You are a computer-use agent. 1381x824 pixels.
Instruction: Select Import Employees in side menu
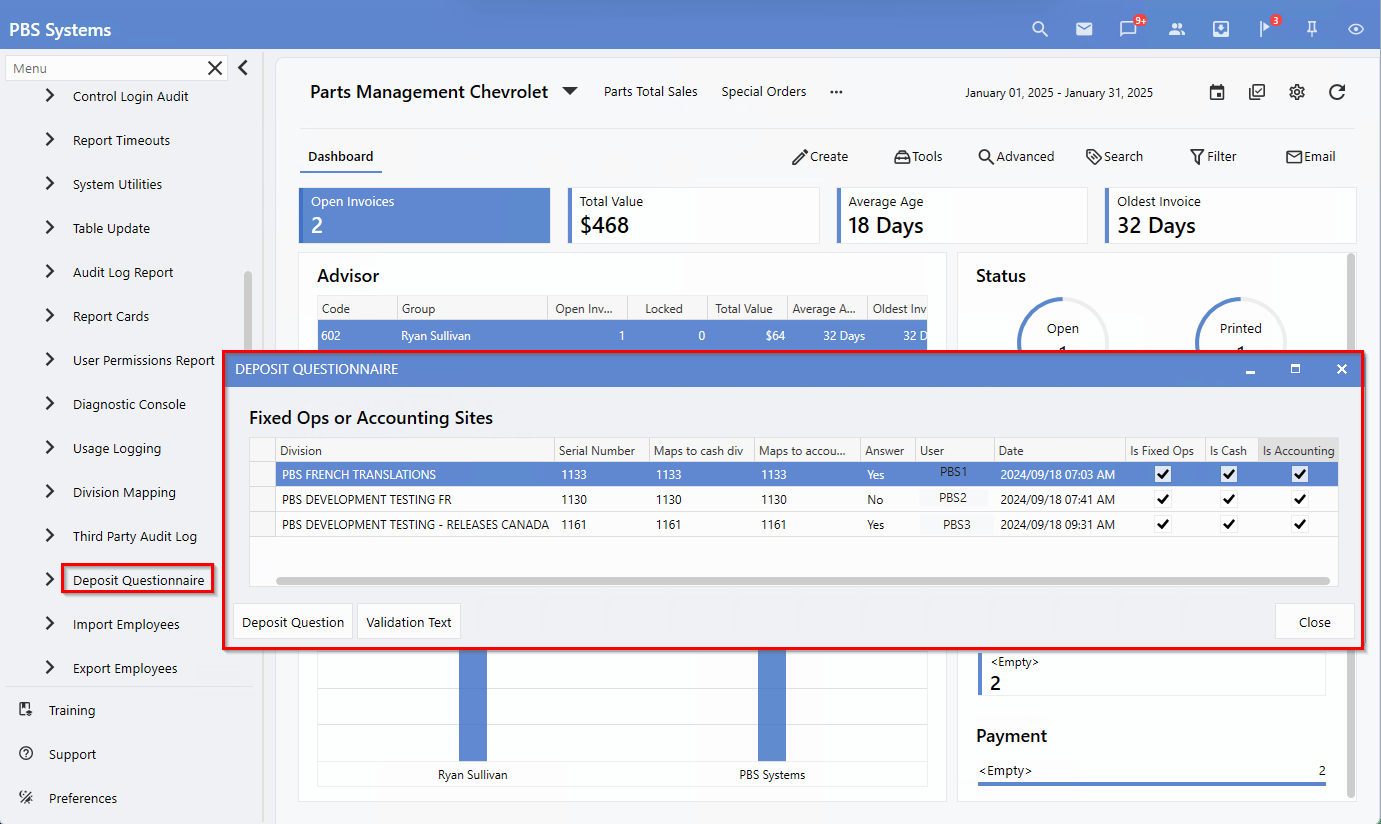pyautogui.click(x=126, y=624)
